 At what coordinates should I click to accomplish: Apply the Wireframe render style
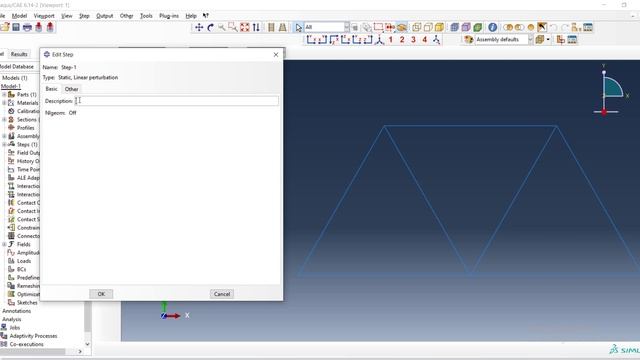point(416,27)
